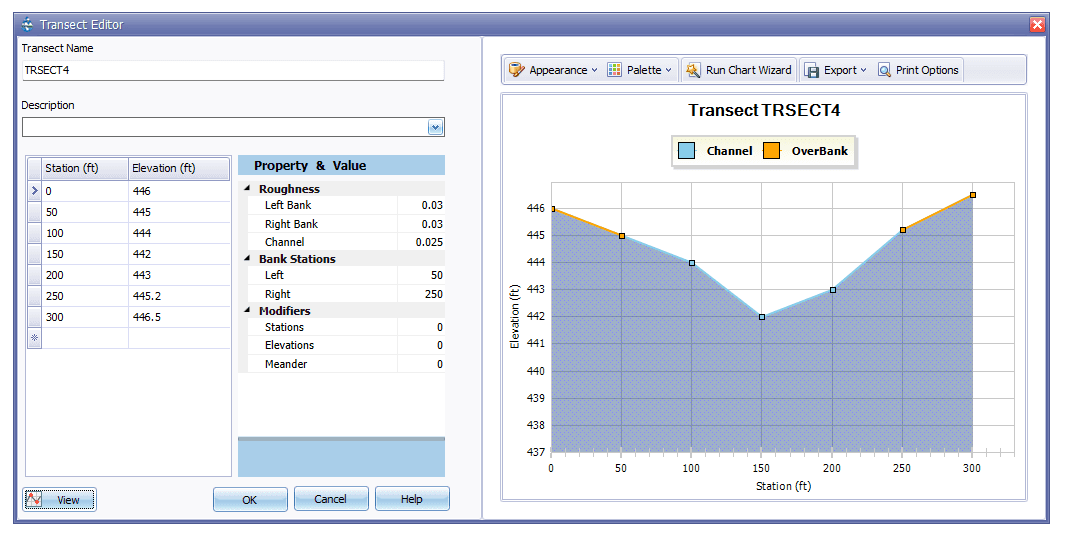
Task: Select the elevation cell 443
Action: (x=179, y=275)
